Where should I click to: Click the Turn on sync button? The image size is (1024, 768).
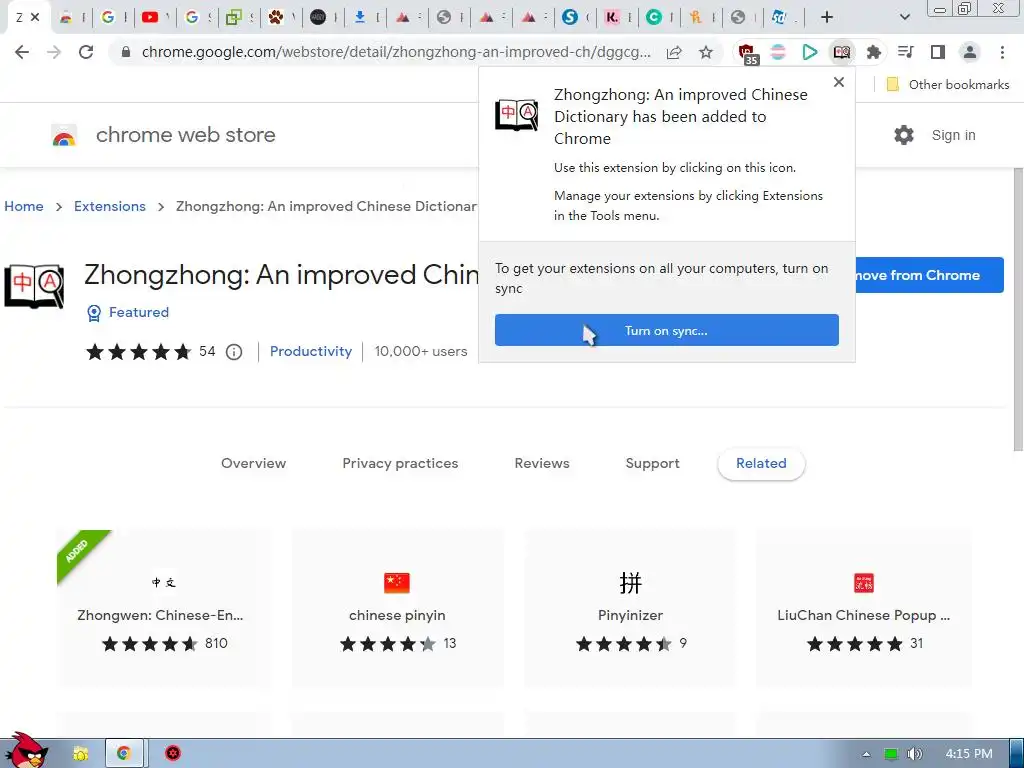pyautogui.click(x=667, y=330)
